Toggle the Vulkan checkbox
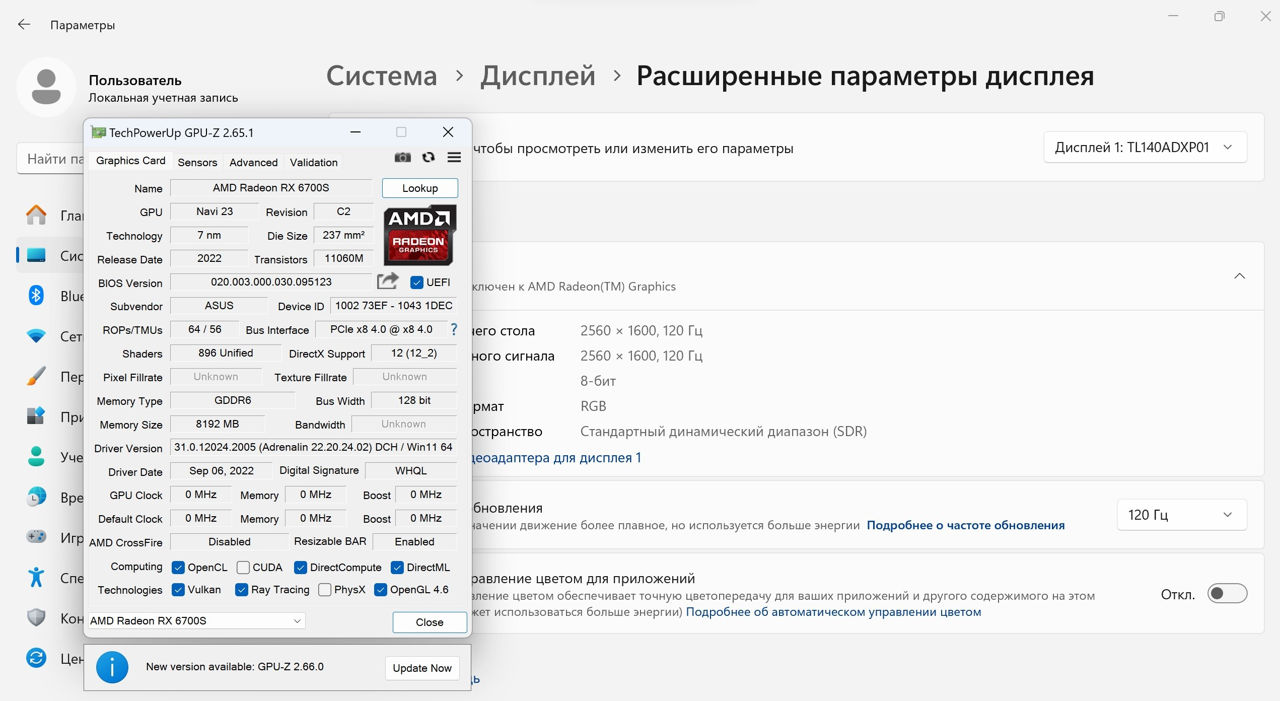 pos(178,590)
